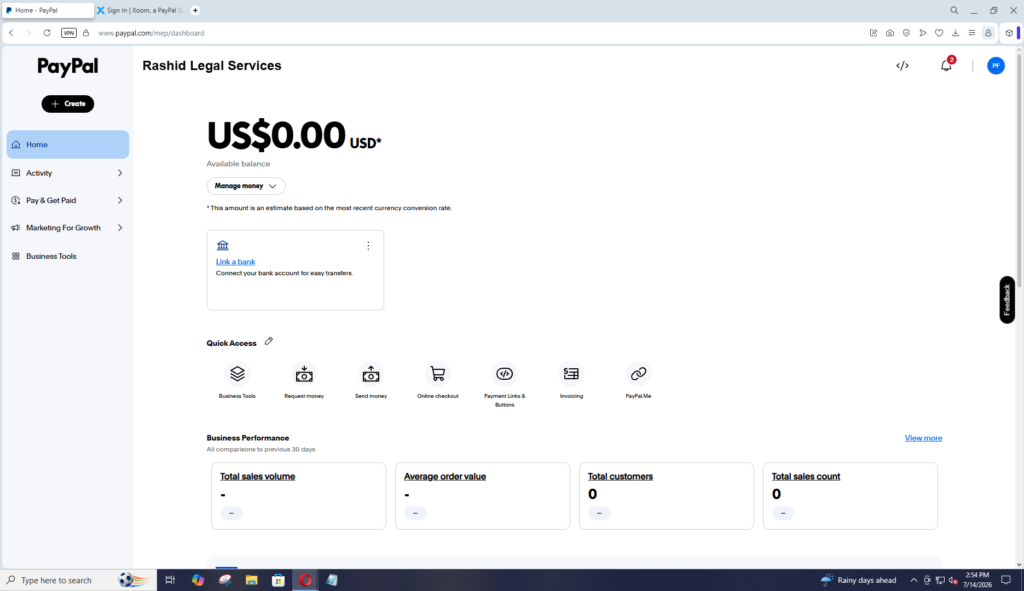Viewport: 1024px width, 591px height.
Task: Open the Rainy days ahead weather widget
Action: click(859, 580)
